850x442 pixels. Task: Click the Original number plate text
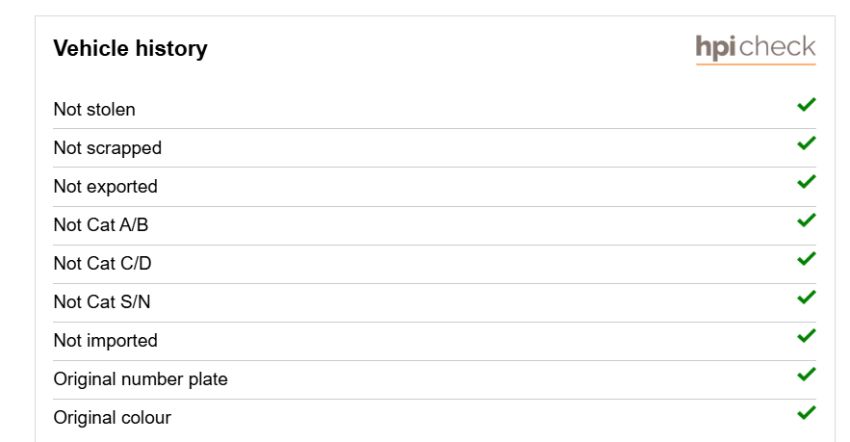(140, 380)
